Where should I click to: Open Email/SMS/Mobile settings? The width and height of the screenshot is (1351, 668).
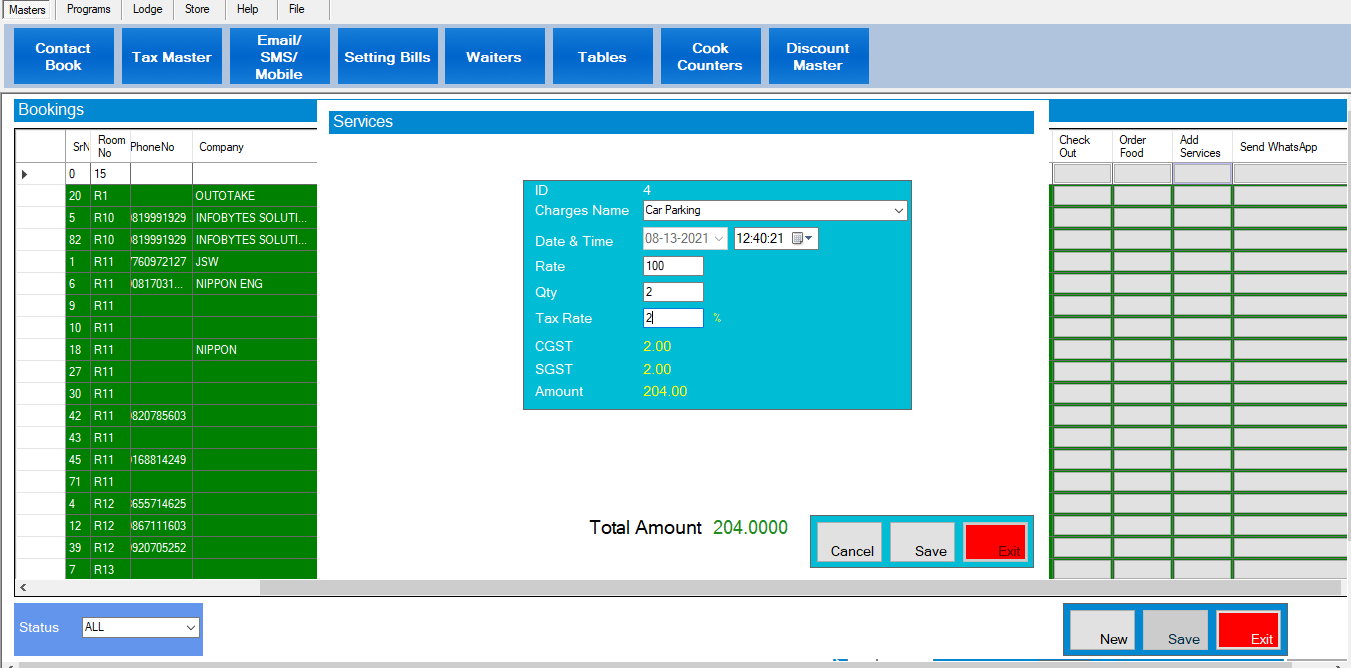tap(279, 57)
